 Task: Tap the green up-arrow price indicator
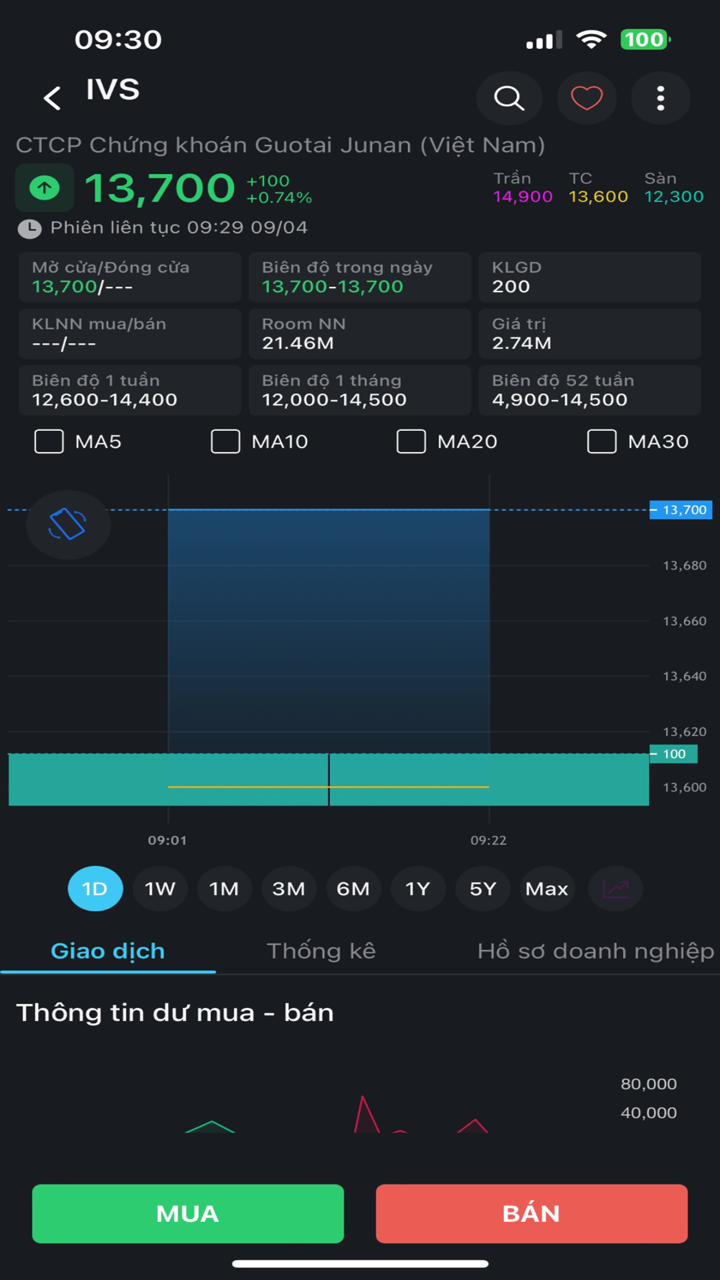pyautogui.click(x=44, y=188)
